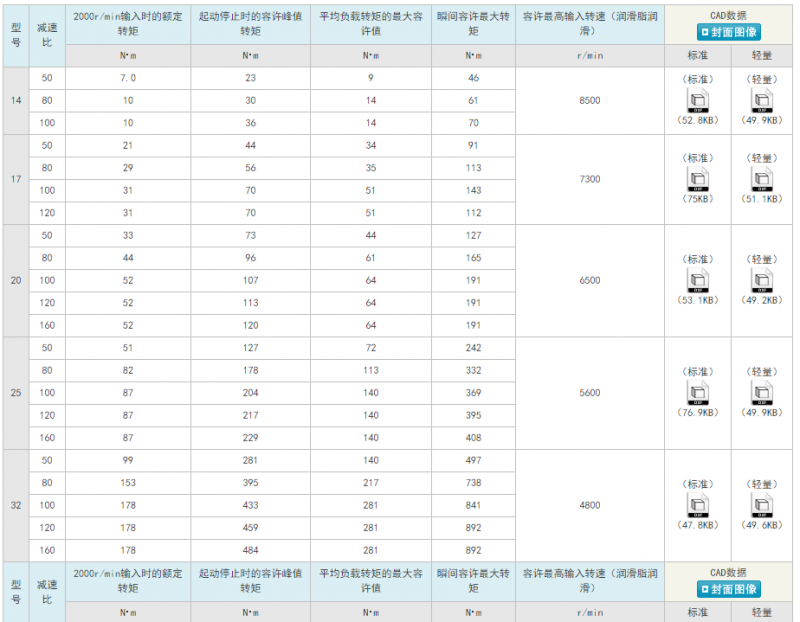Click the 229 peak torque value

[251, 438]
